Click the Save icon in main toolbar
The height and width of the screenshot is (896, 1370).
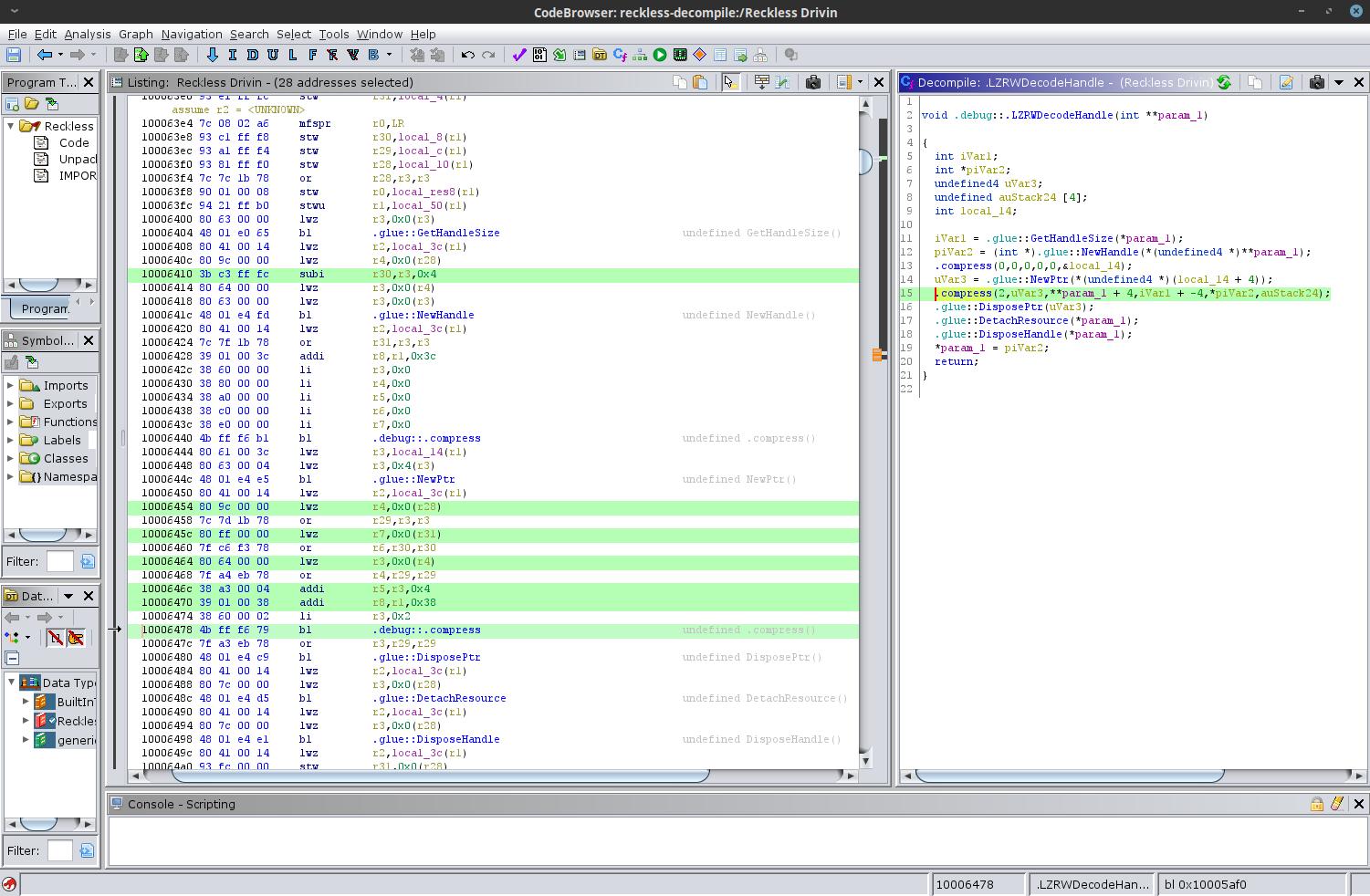14,55
